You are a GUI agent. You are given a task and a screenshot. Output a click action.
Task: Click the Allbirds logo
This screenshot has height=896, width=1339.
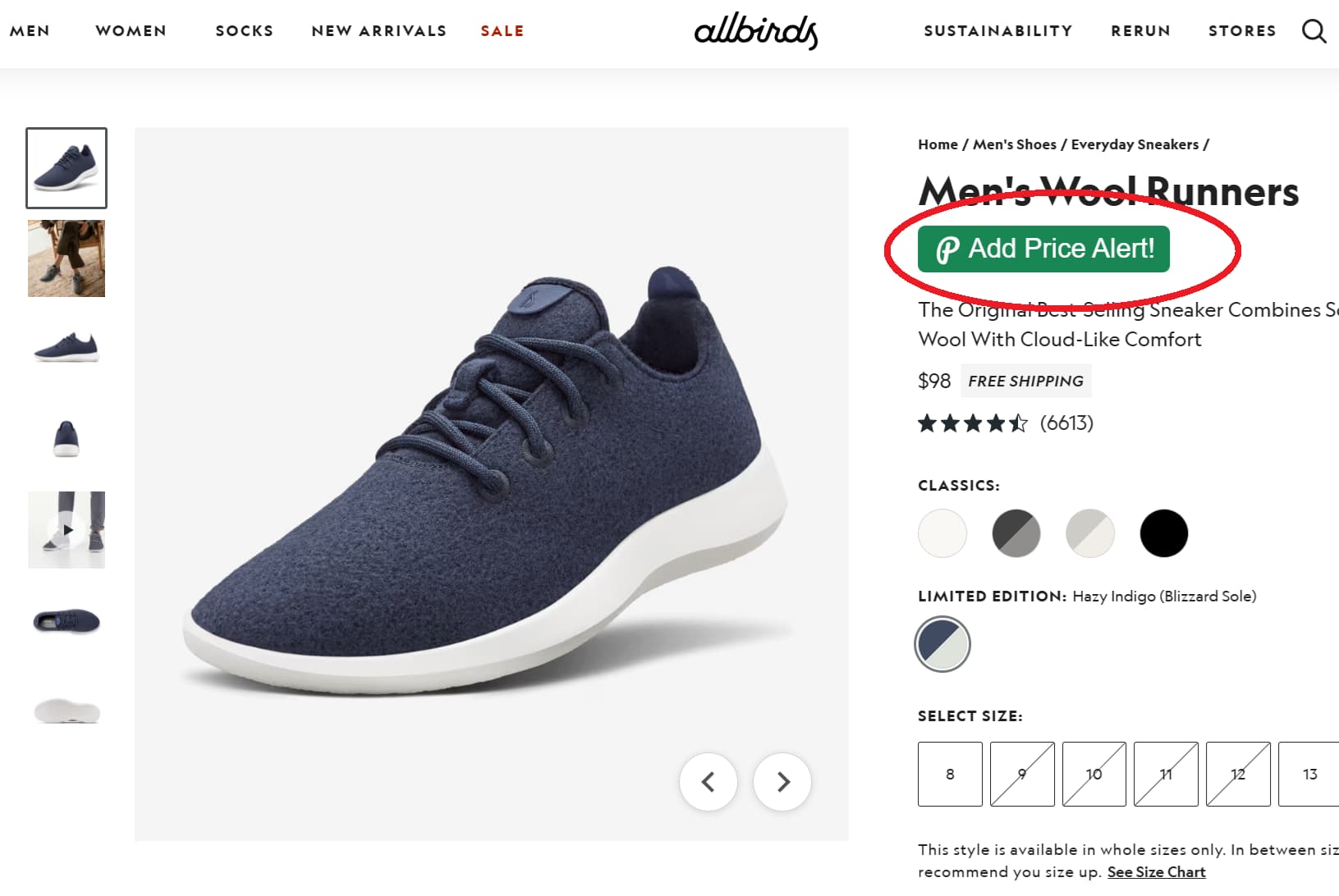(x=756, y=31)
